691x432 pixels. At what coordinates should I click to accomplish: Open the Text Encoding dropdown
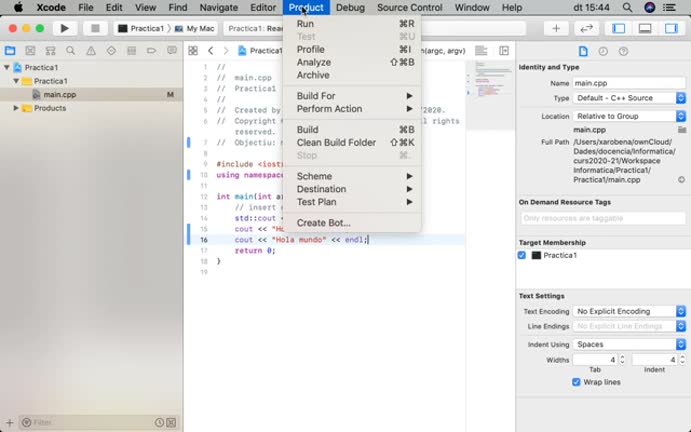(x=629, y=311)
